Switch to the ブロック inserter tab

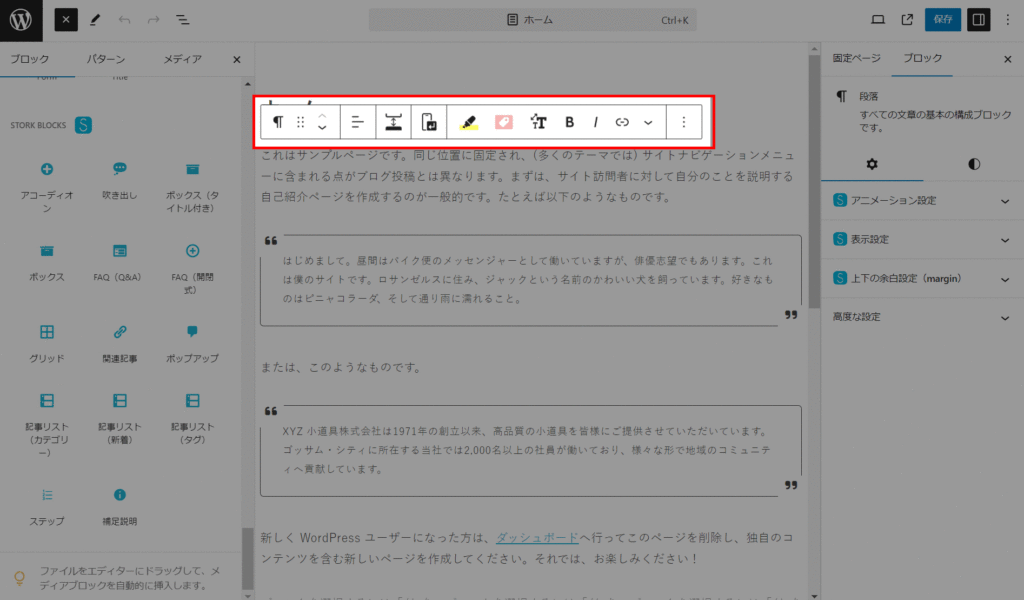point(30,59)
